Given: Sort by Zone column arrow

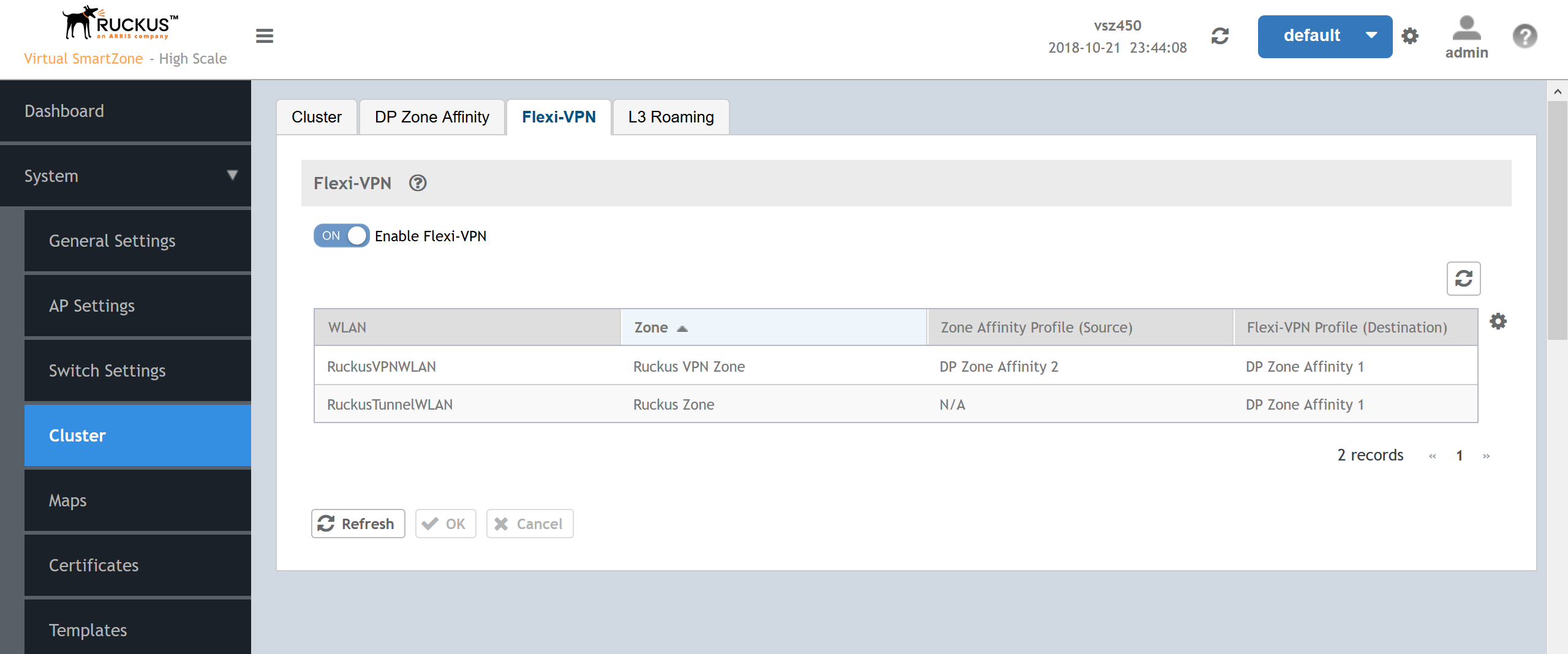Looking at the screenshot, I should pos(682,329).
